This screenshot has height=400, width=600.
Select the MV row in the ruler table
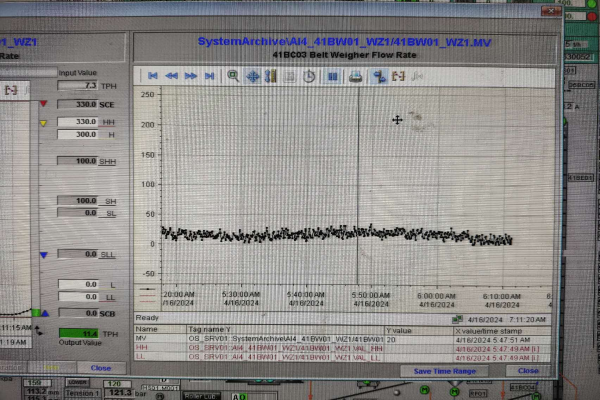tap(342, 339)
